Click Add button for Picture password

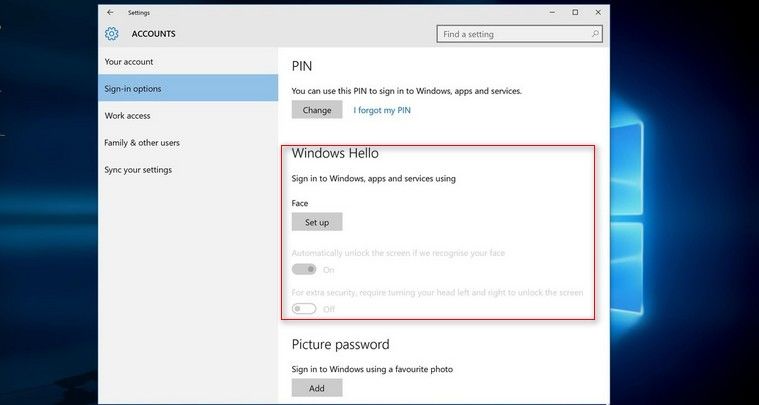(x=317, y=388)
